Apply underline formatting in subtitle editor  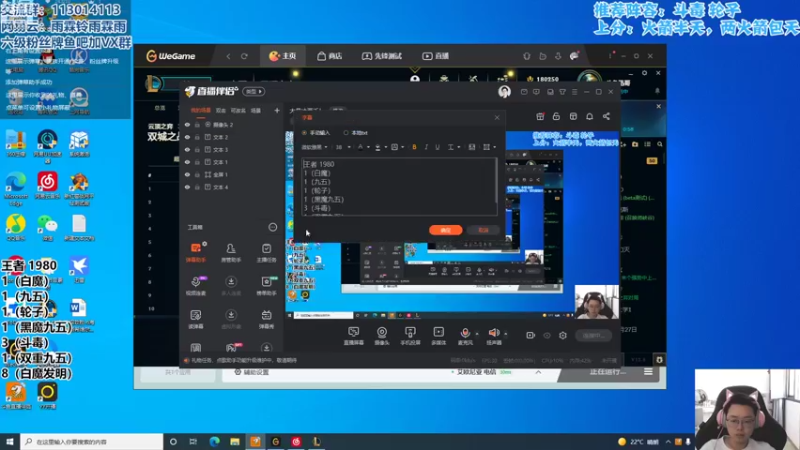tap(437, 147)
